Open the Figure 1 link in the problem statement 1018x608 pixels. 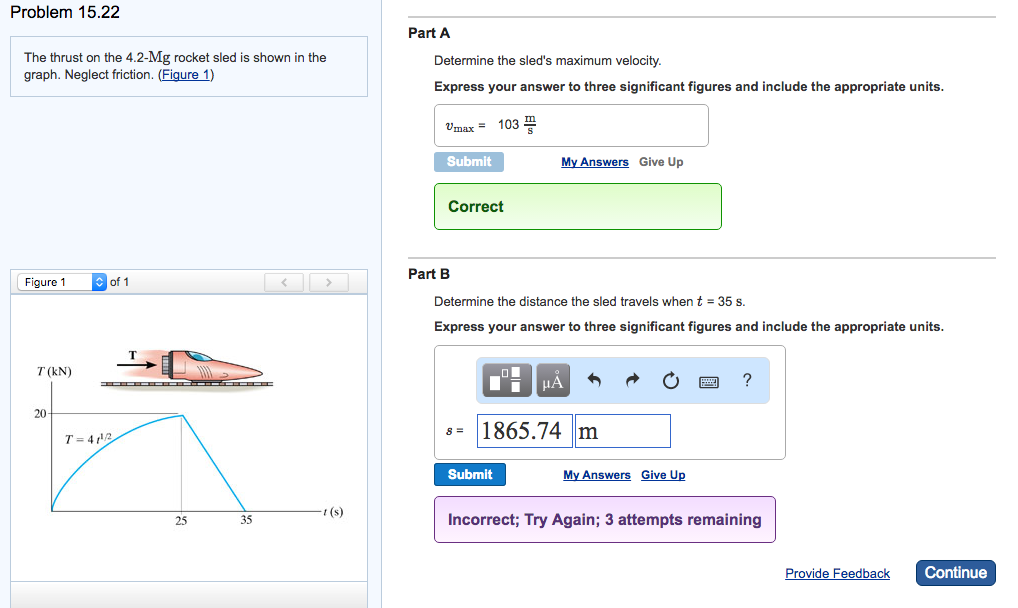[186, 72]
